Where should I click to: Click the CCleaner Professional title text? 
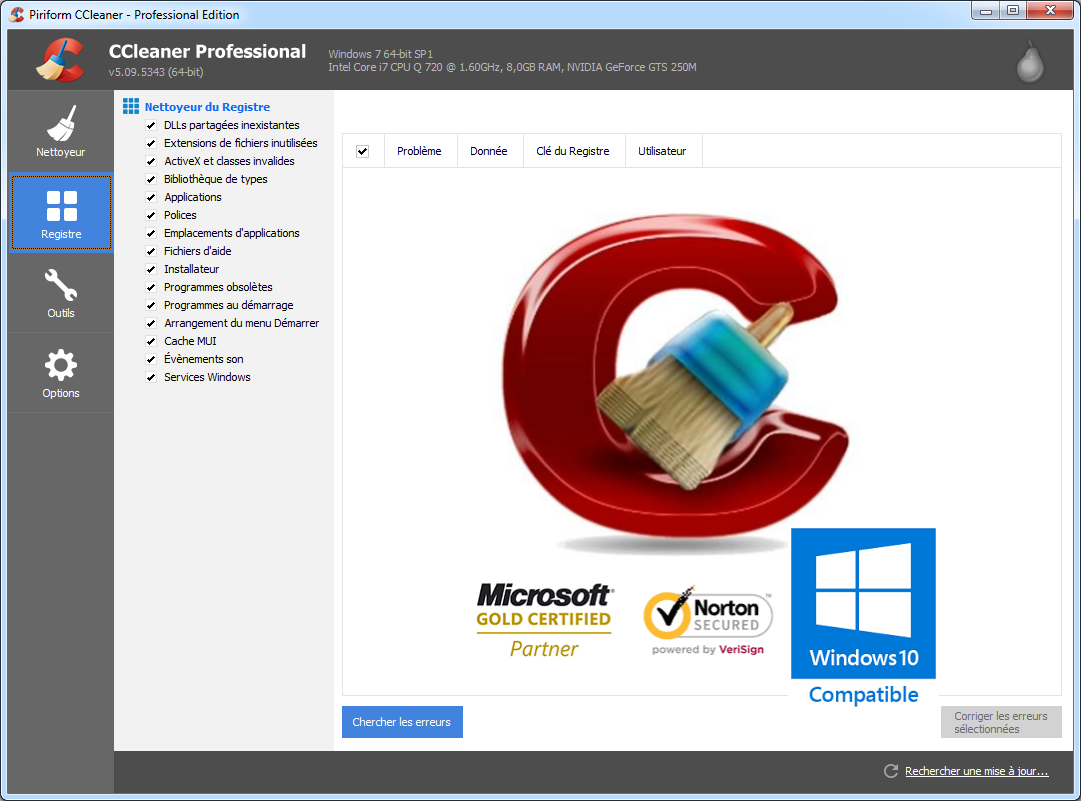click(x=208, y=51)
